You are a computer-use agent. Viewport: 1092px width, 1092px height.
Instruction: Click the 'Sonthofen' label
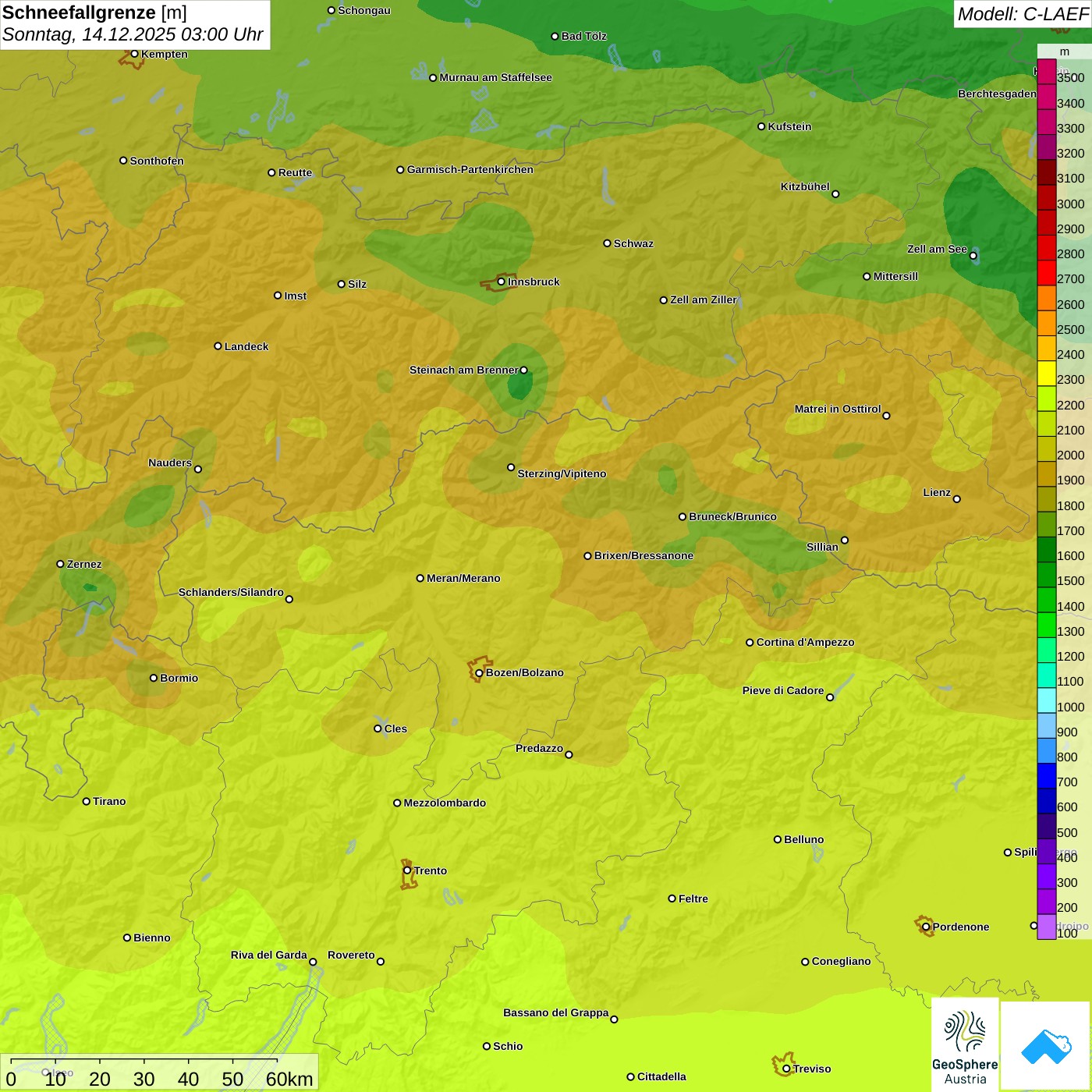coord(157,161)
